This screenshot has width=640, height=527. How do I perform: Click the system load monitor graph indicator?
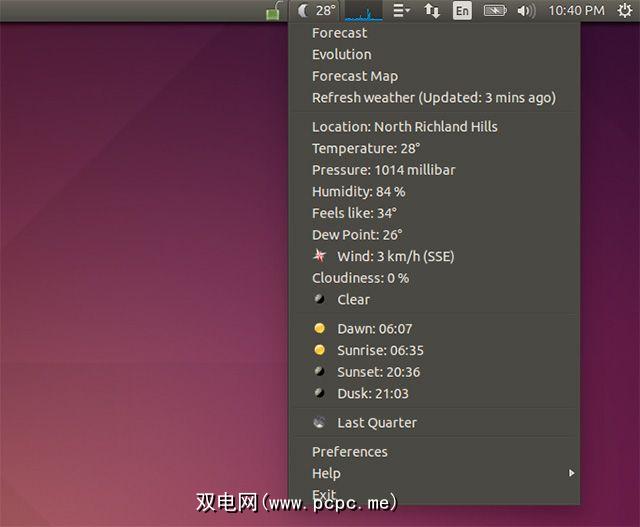pos(364,11)
